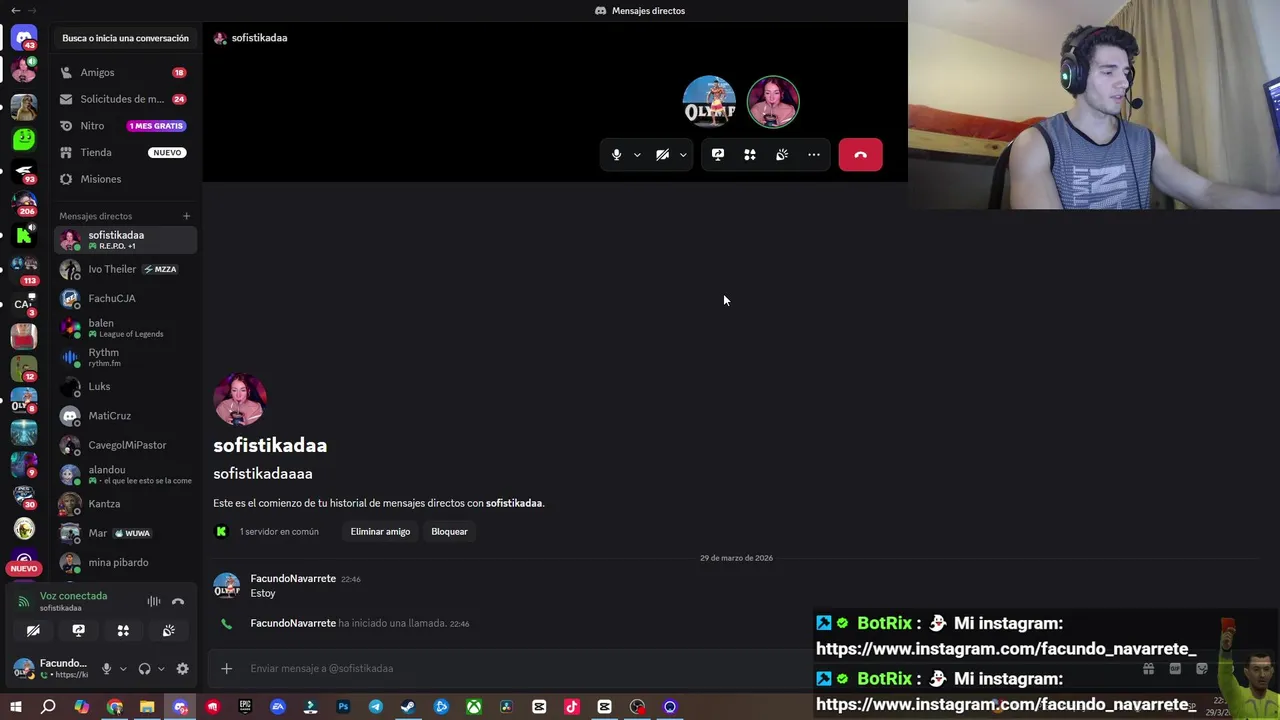Viewport: 1280px width, 720px height.
Task: Open Steam from taskbar
Action: coord(408,707)
